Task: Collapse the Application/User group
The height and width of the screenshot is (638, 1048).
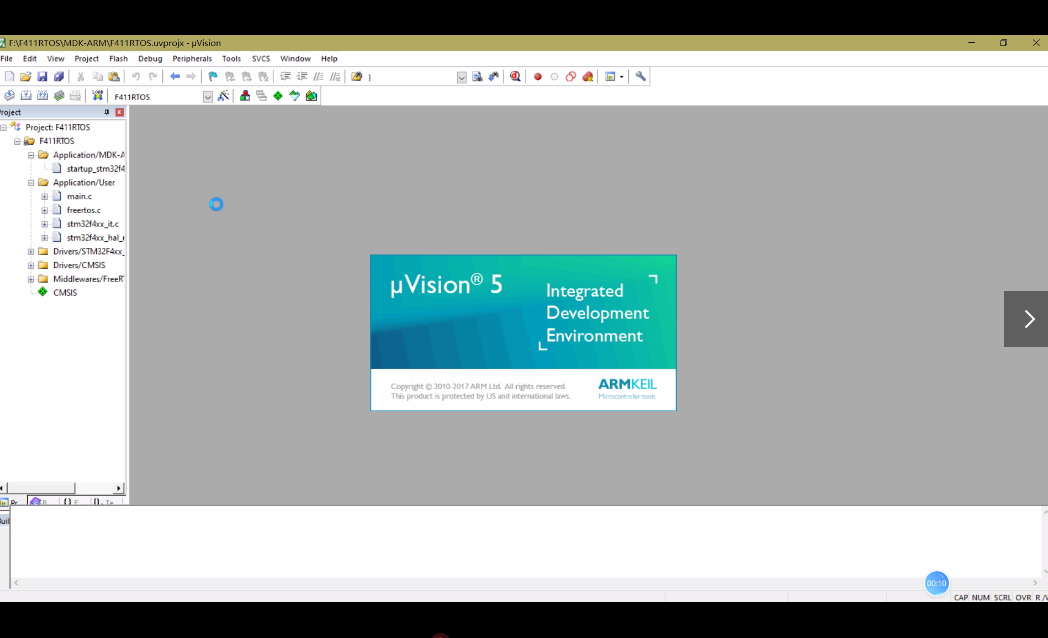Action: 31,182
